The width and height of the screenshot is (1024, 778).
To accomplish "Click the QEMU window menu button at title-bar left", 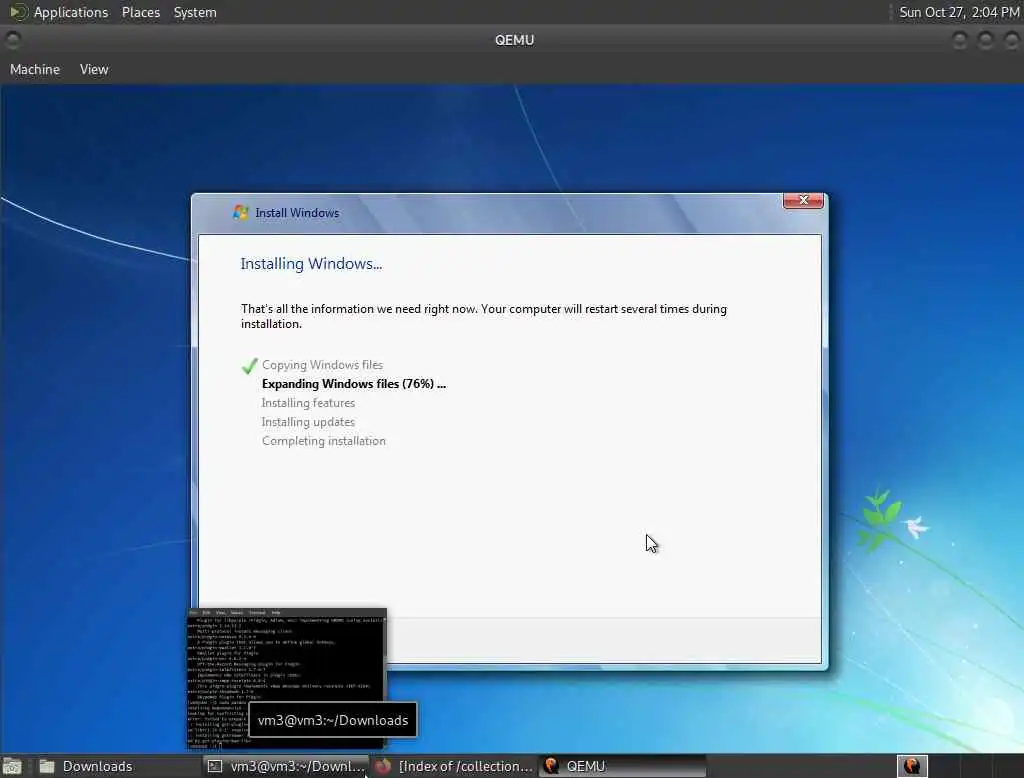I will (12, 40).
